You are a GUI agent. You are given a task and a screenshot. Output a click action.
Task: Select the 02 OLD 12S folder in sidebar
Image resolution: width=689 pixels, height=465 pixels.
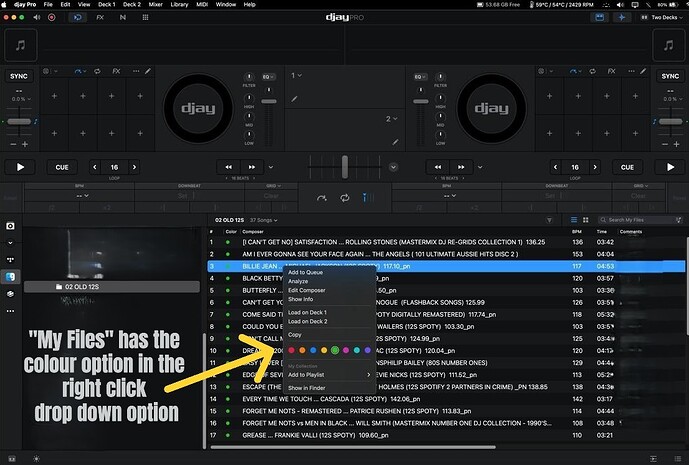pos(112,287)
